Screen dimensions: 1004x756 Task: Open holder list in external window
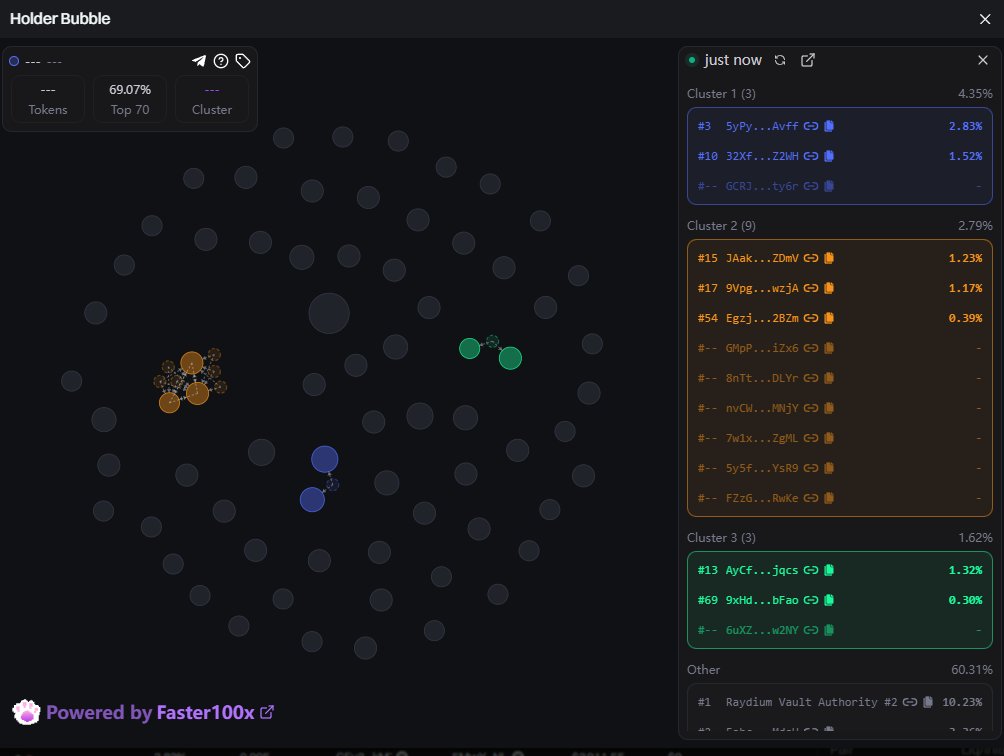808,60
